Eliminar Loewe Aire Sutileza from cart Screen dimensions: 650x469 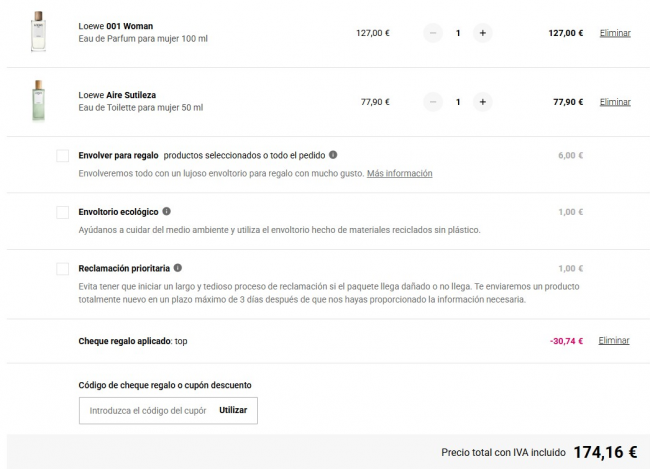coord(615,101)
